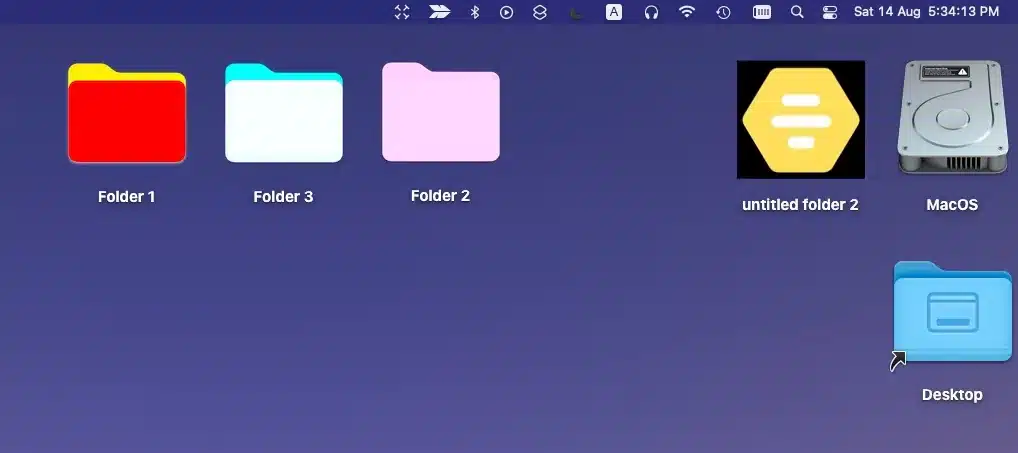Click the 'Folder 1' name label
The width and height of the screenshot is (1018, 453).
click(x=127, y=197)
